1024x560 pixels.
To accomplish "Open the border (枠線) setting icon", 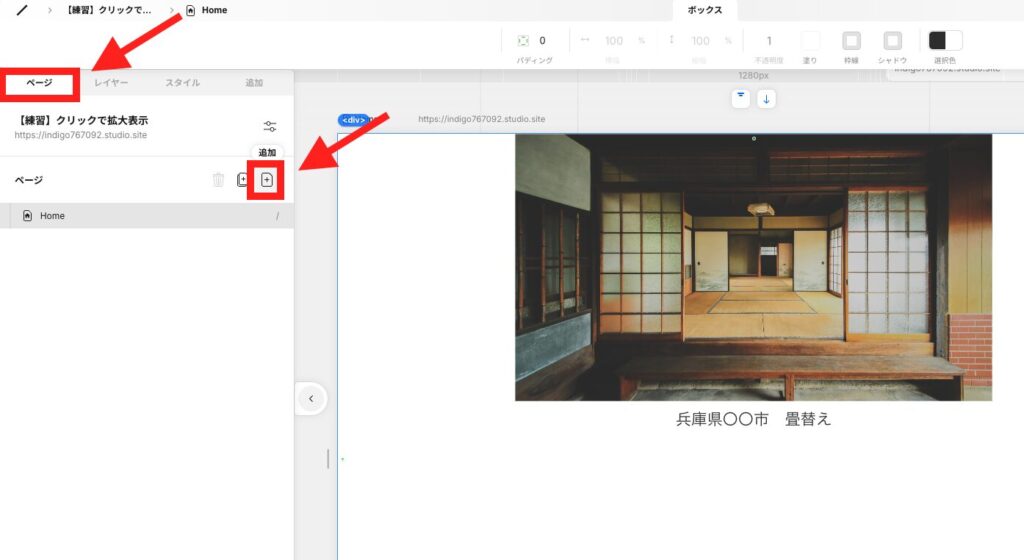I will [x=851, y=40].
